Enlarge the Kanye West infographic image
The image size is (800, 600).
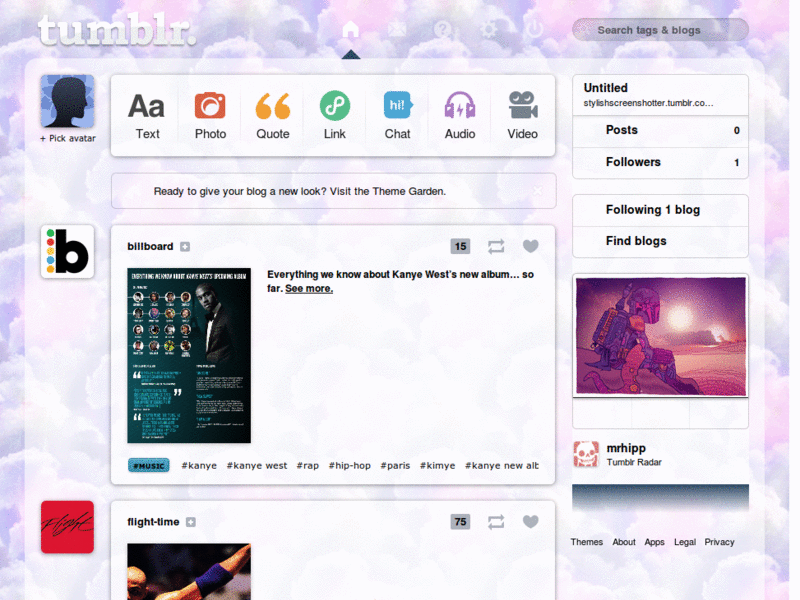click(189, 356)
